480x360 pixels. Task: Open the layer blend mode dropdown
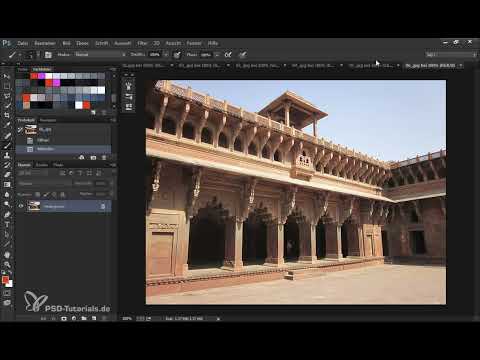tap(45, 184)
